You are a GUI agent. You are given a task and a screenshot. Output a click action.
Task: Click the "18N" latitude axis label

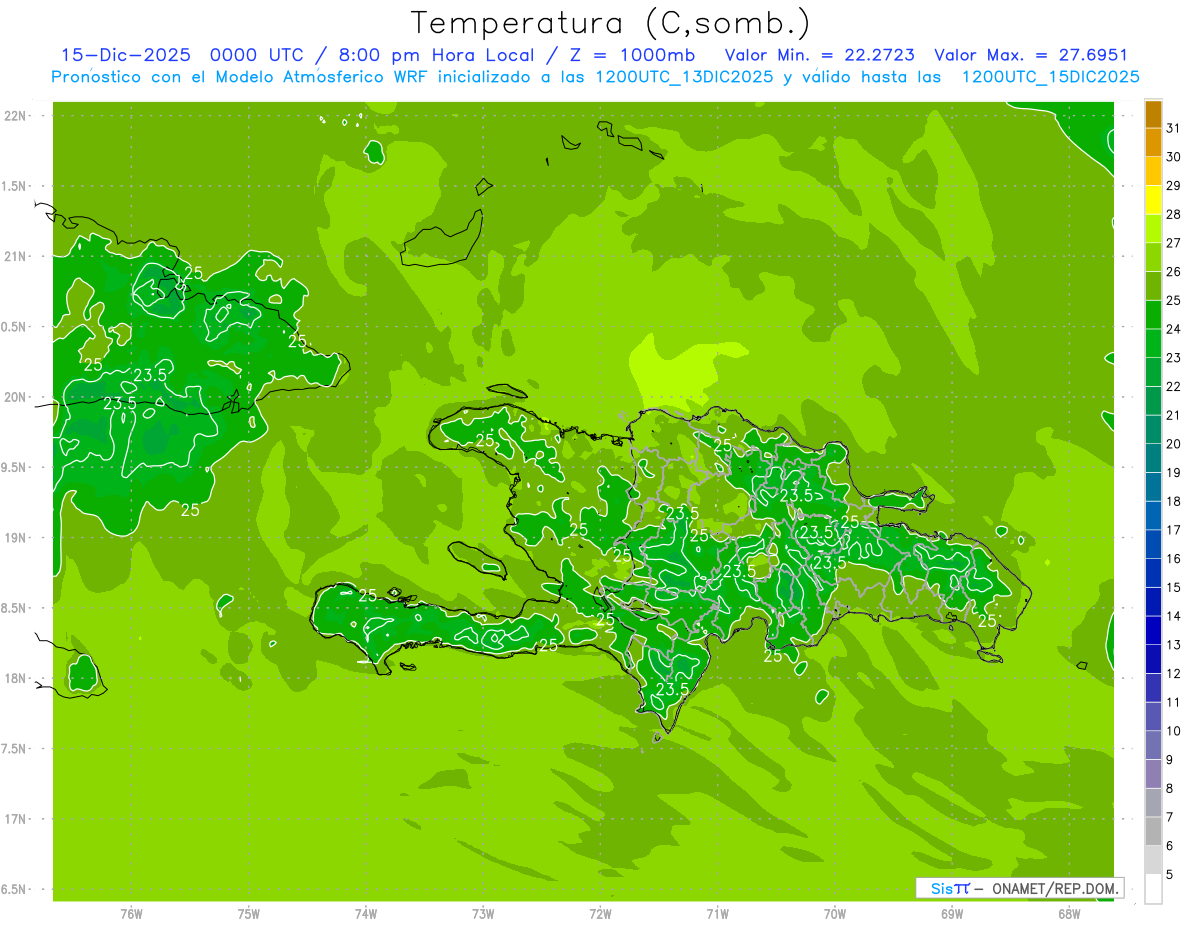(16, 678)
